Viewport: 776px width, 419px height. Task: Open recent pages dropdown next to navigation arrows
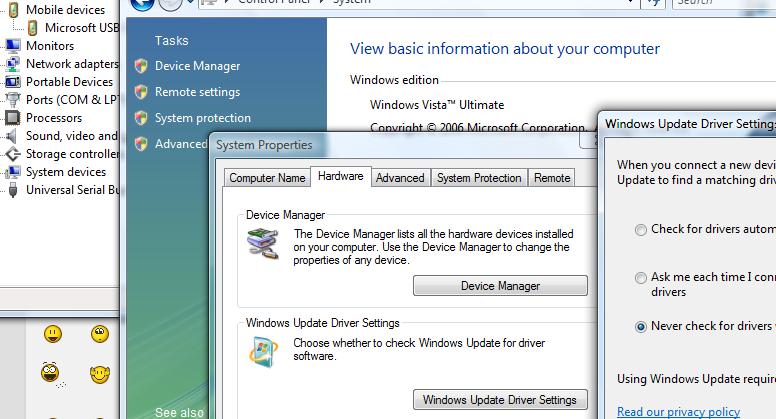click(x=190, y=2)
